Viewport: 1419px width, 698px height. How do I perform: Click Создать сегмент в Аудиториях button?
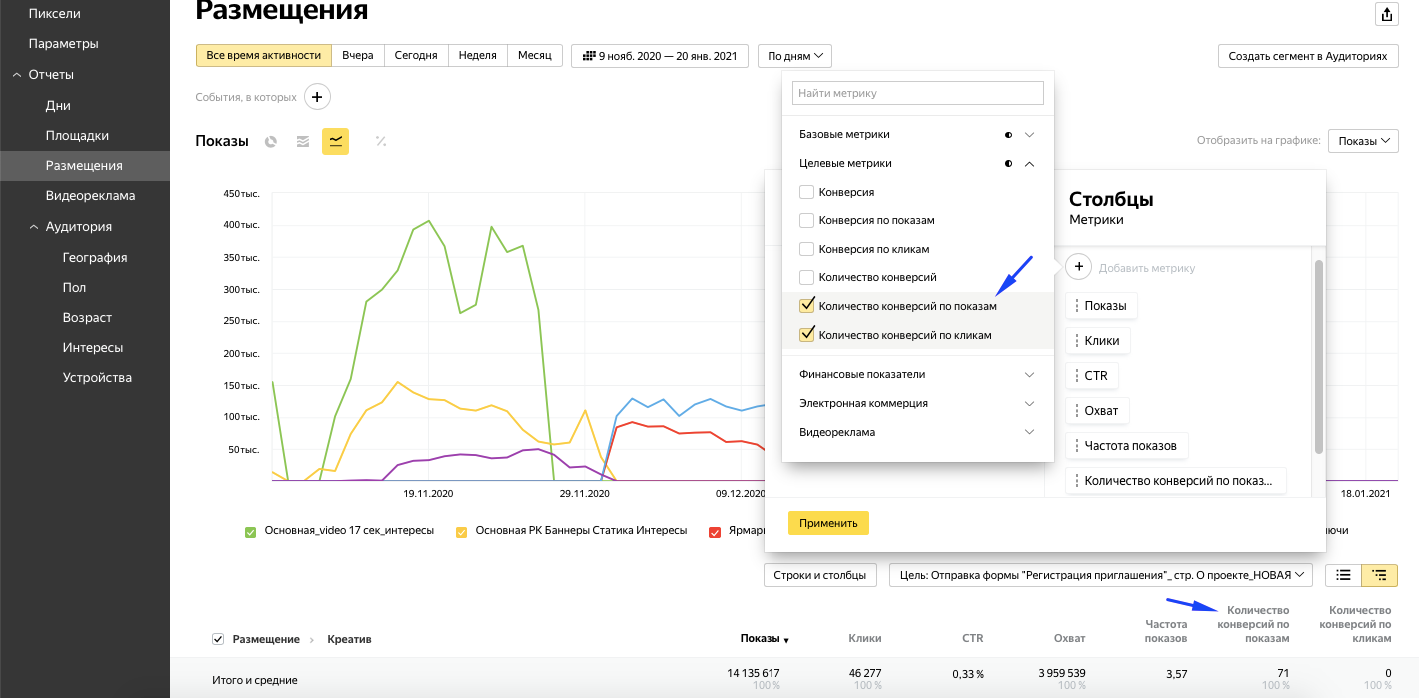(1307, 56)
